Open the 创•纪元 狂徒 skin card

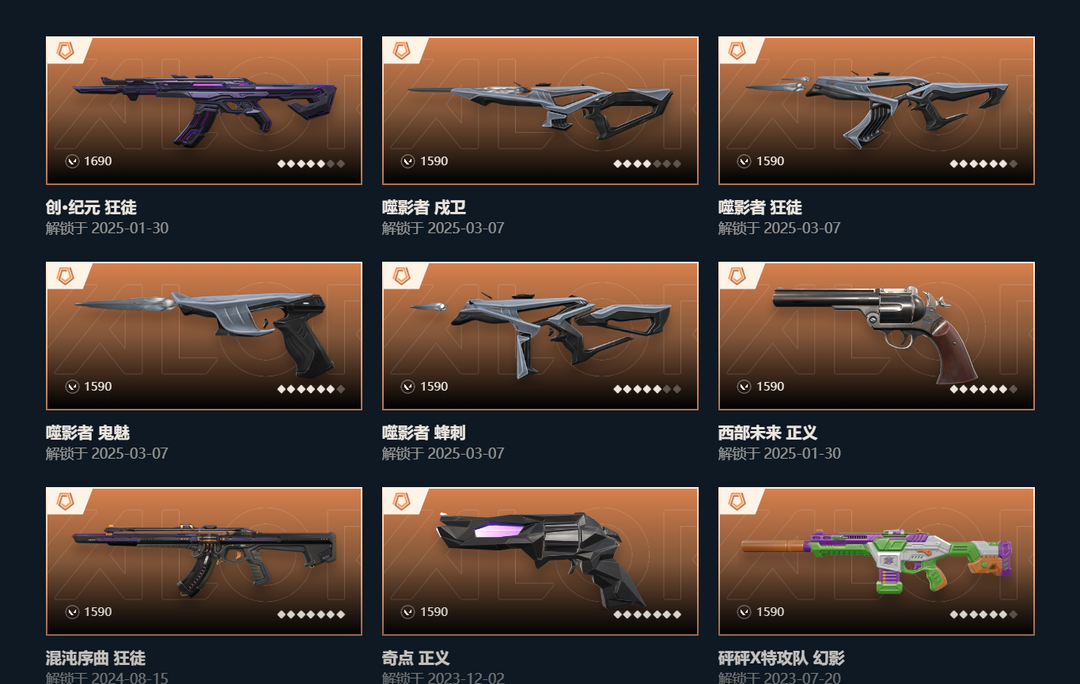coord(204,111)
